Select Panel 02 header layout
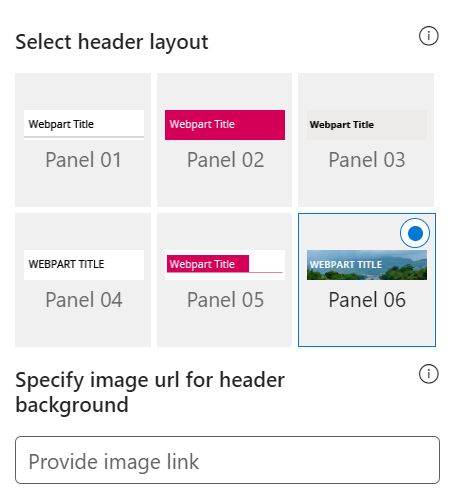 (224, 140)
